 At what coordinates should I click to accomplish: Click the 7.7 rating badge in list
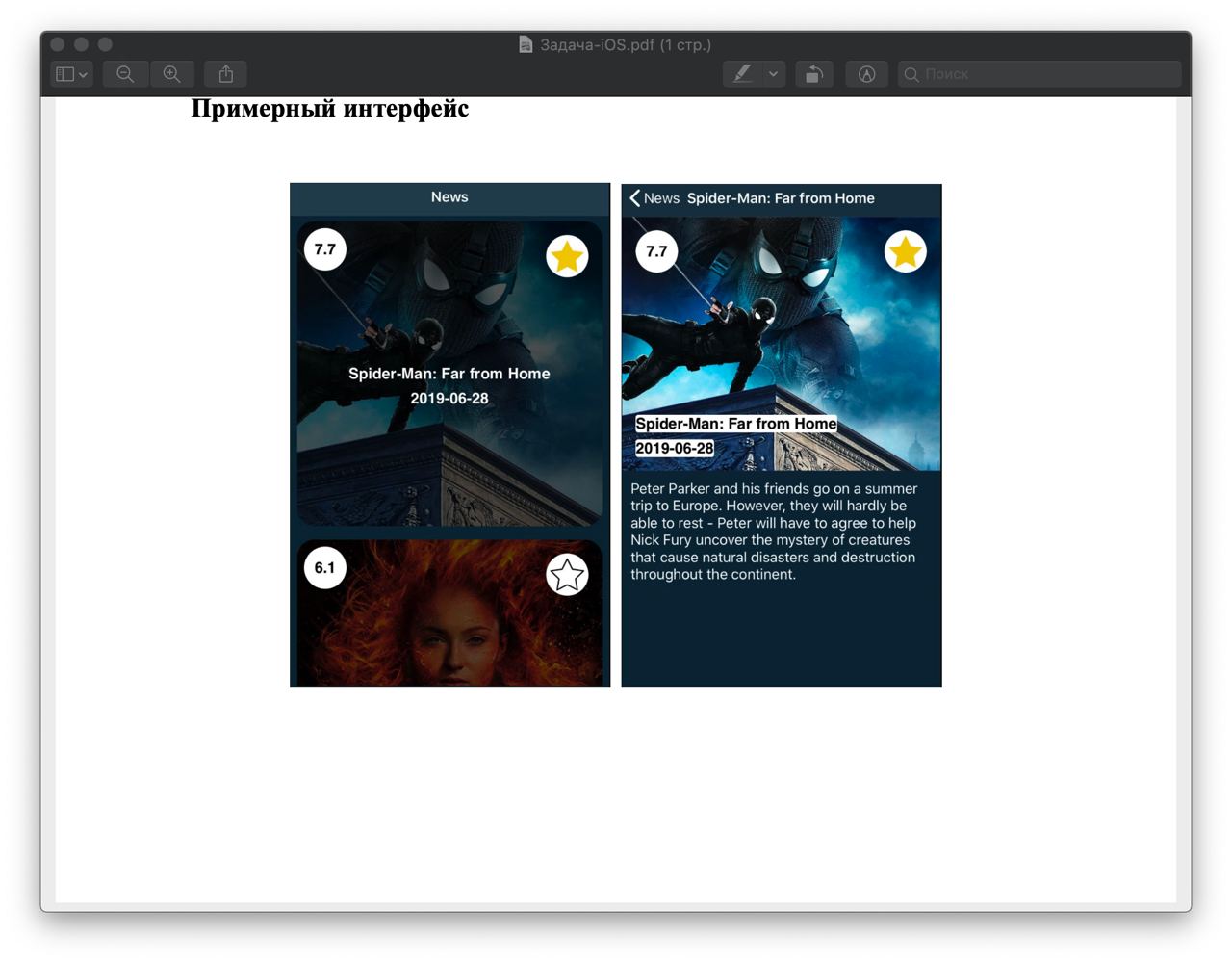[325, 249]
